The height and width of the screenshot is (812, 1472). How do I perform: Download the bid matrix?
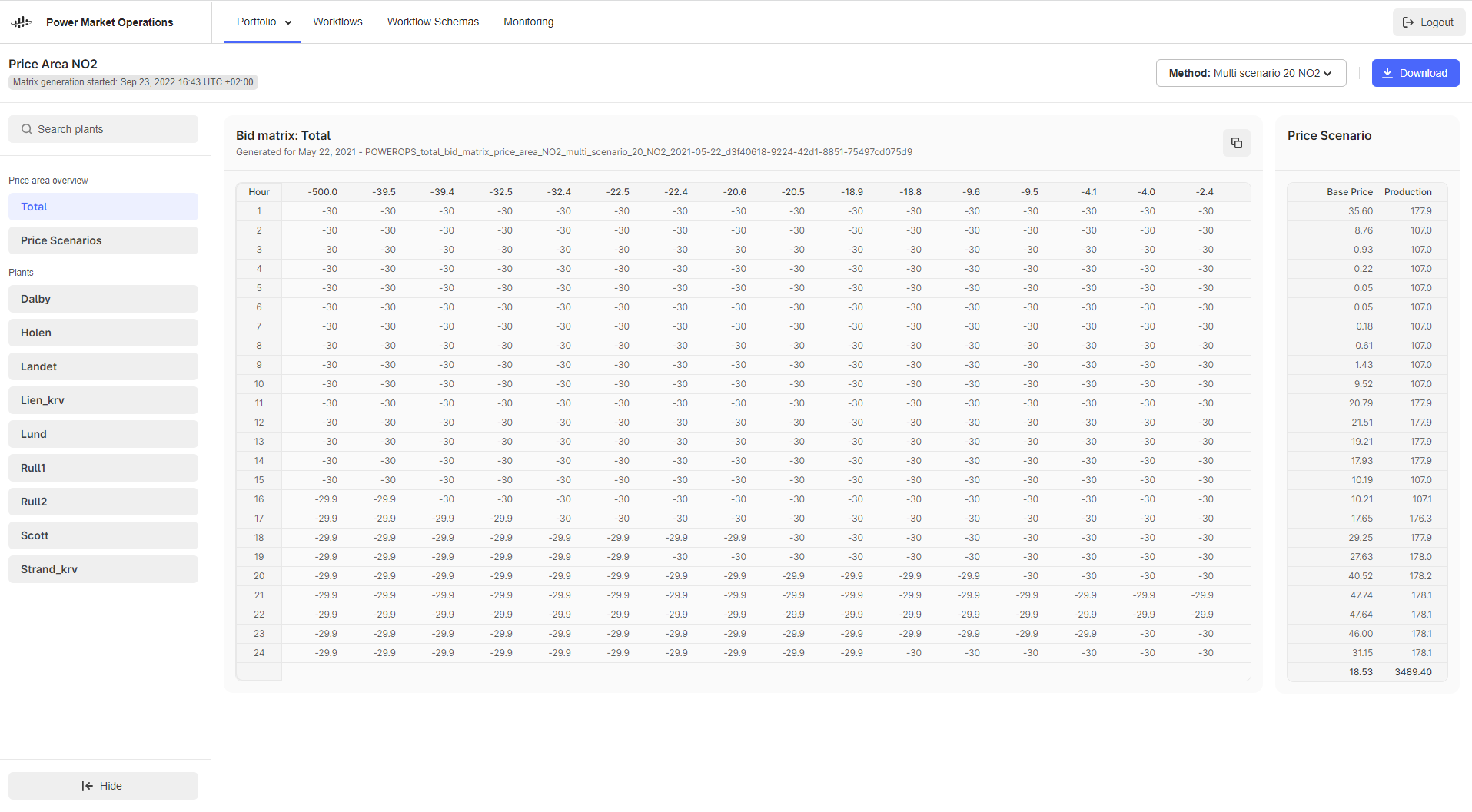click(x=1415, y=73)
